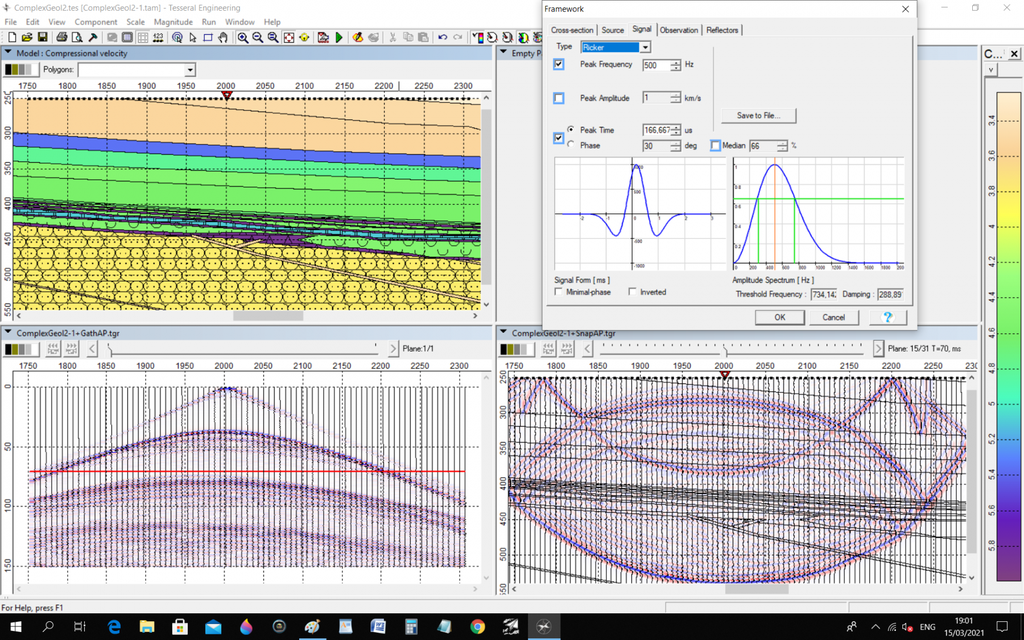Select the Phase radio button

pos(570,145)
